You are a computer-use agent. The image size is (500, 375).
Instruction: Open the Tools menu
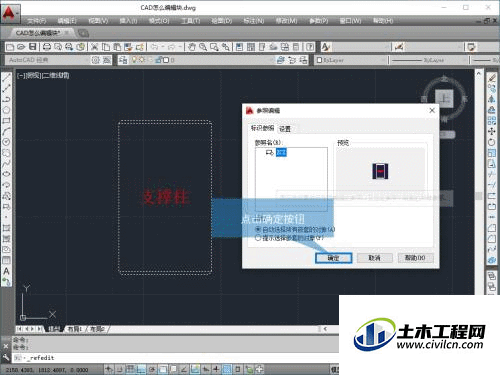click(x=191, y=21)
